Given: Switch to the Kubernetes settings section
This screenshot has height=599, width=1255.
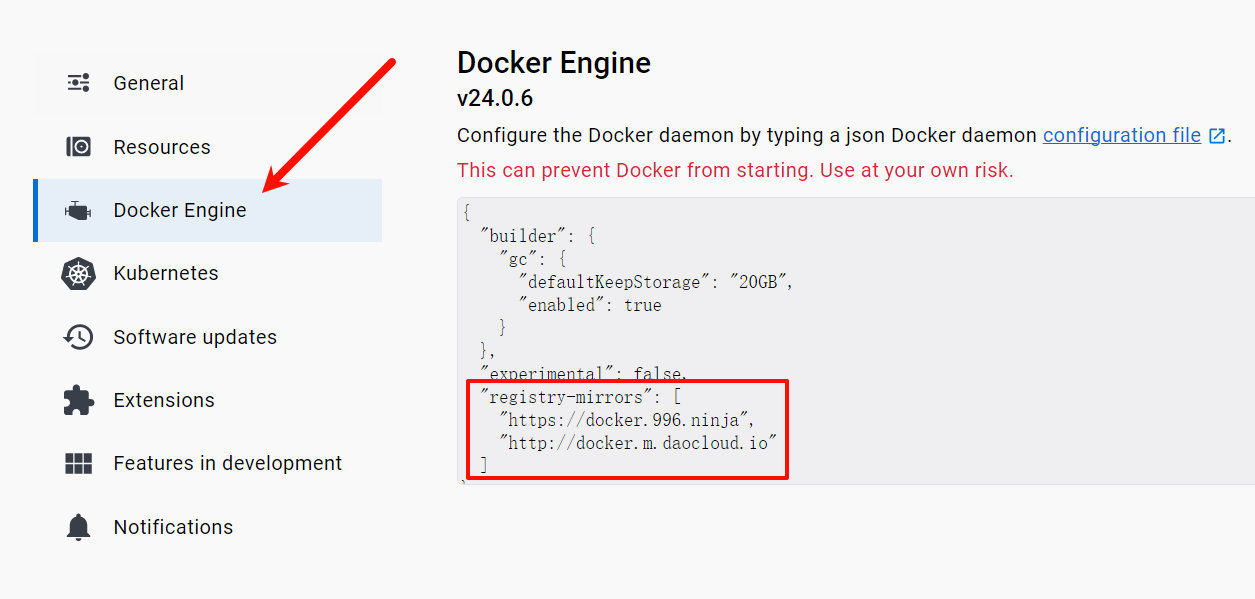Looking at the screenshot, I should pyautogui.click(x=165, y=273).
